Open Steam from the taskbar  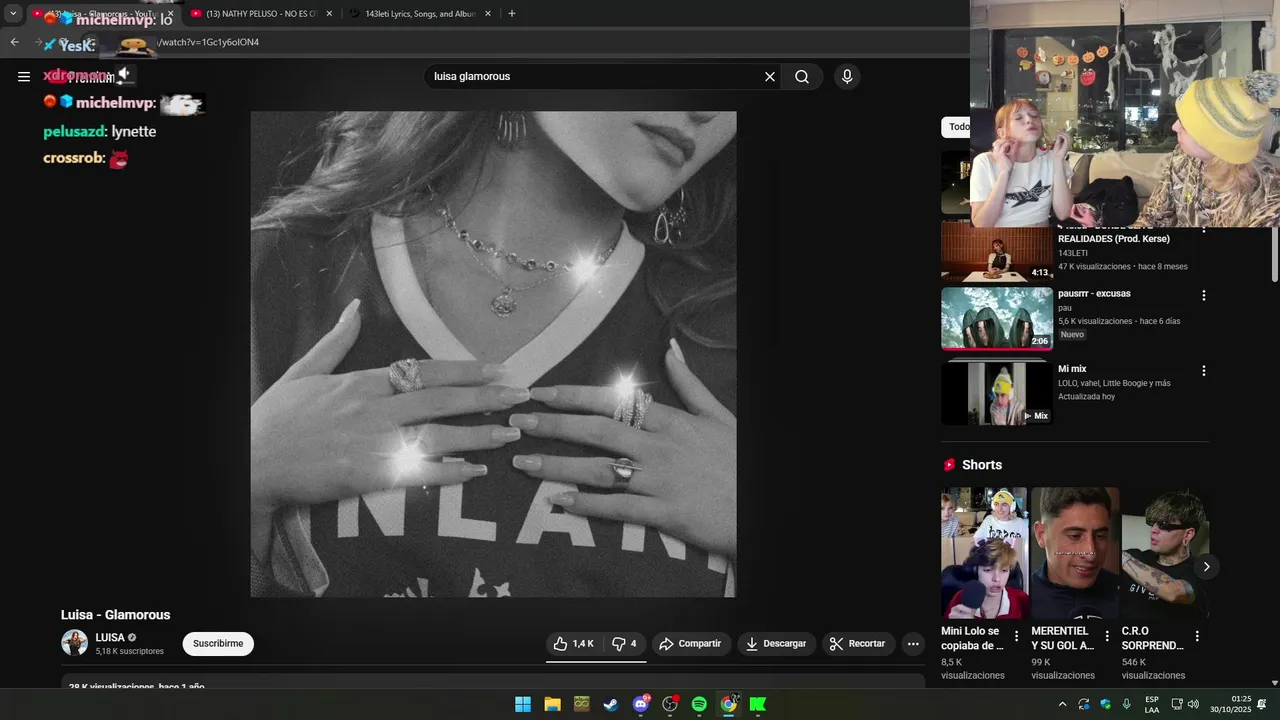[611, 704]
